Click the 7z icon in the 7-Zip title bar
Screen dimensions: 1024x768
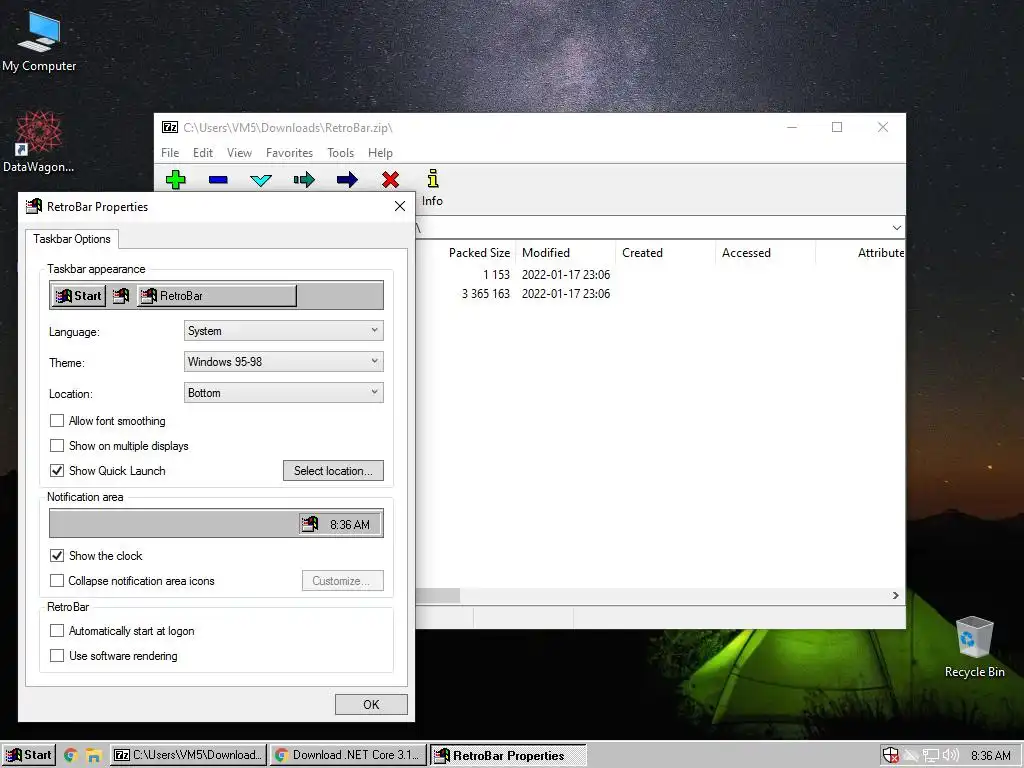pyautogui.click(x=170, y=127)
